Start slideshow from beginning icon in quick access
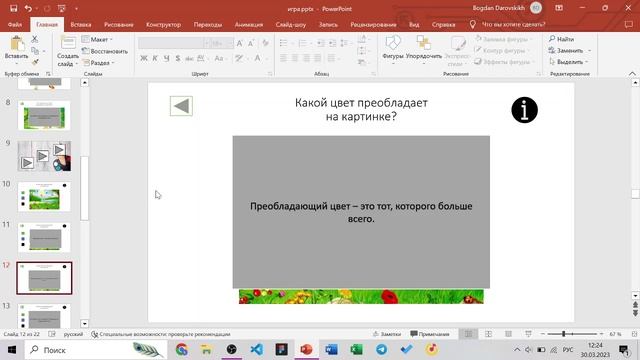The image size is (640, 360). point(62,9)
